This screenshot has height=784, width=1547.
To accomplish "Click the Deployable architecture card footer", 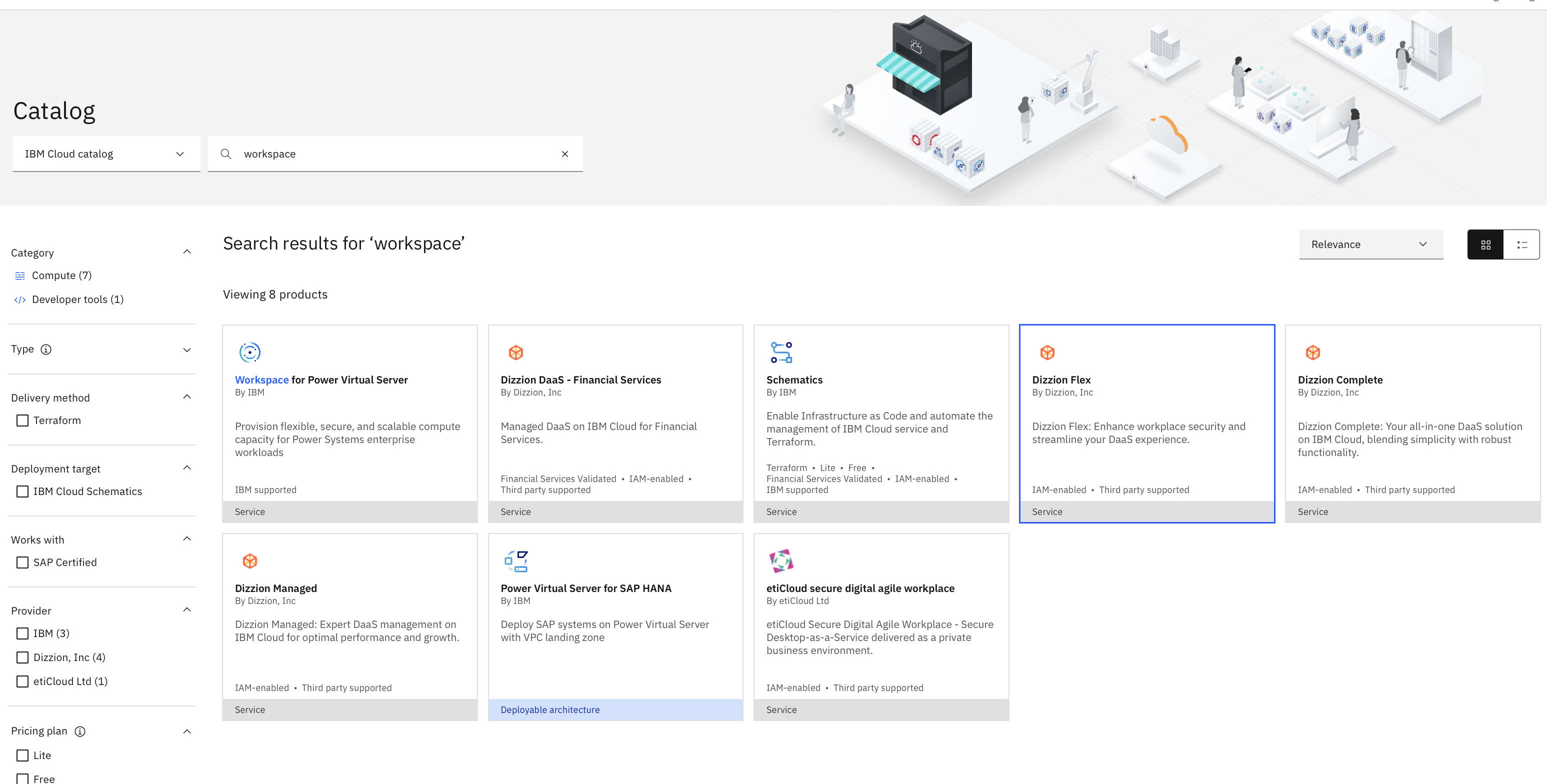I will pyautogui.click(x=615, y=709).
